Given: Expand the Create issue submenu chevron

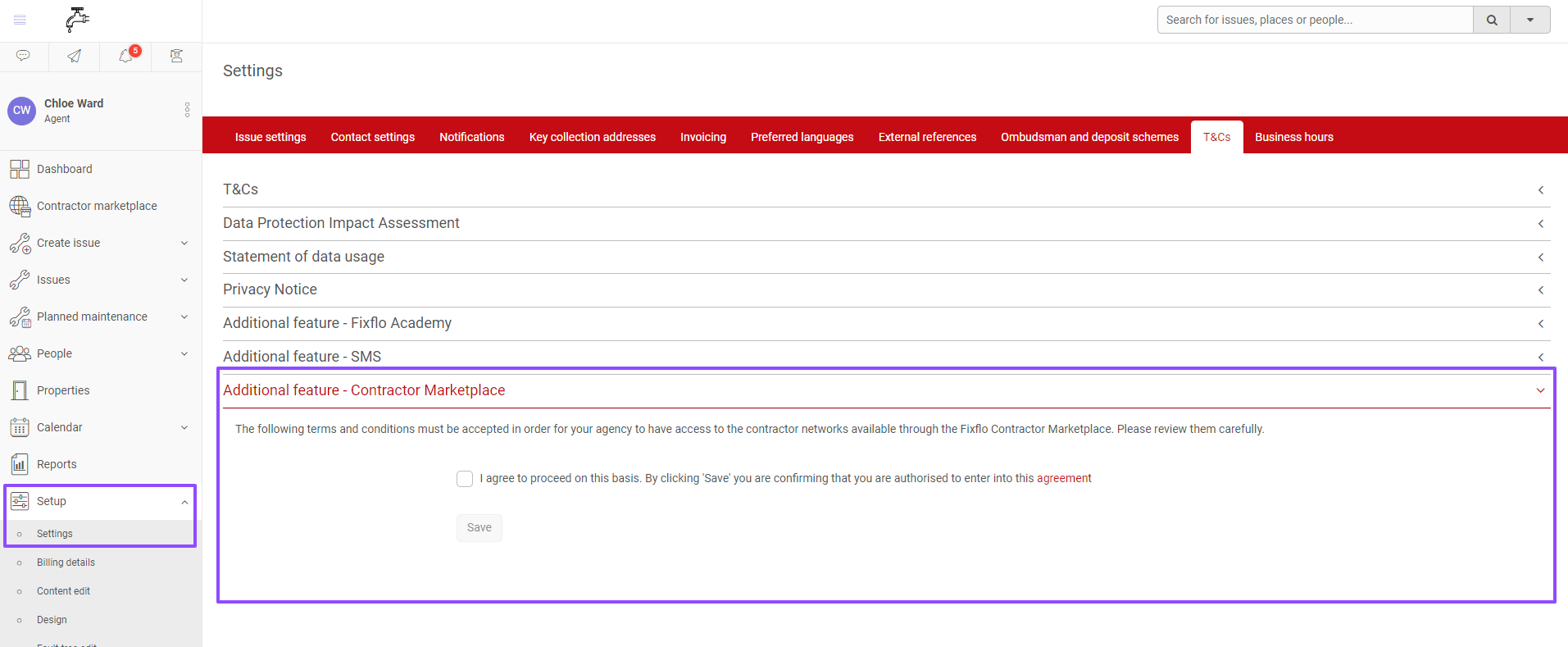Looking at the screenshot, I should 184,243.
